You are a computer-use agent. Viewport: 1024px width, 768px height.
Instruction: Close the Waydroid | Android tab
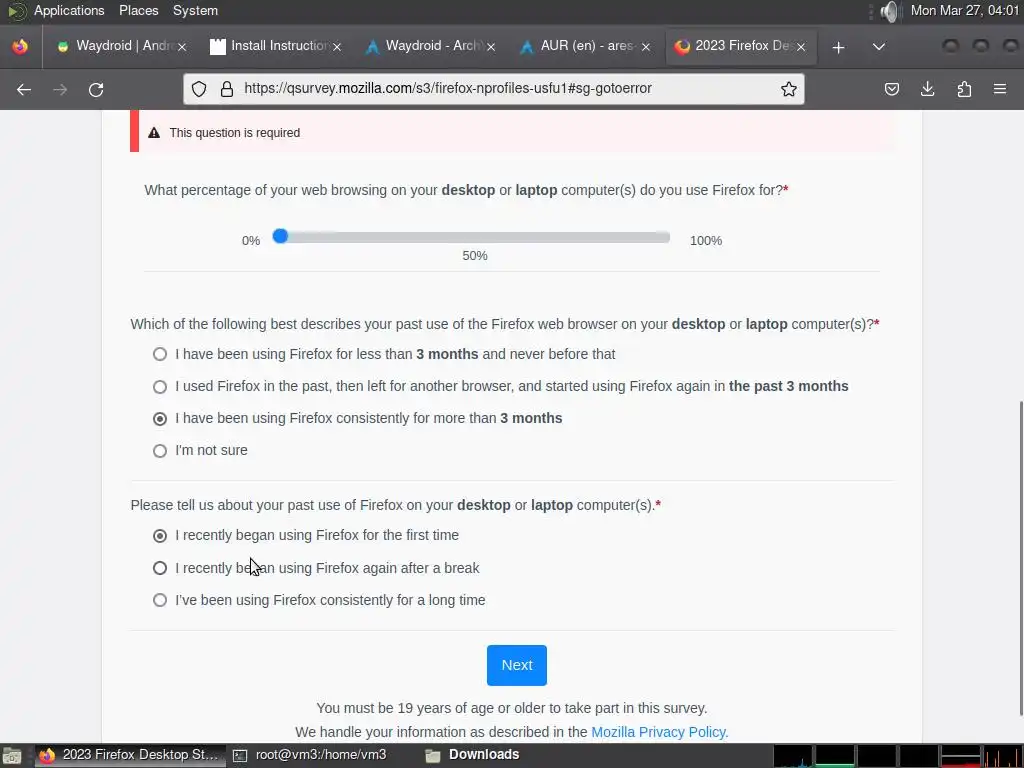click(x=182, y=47)
